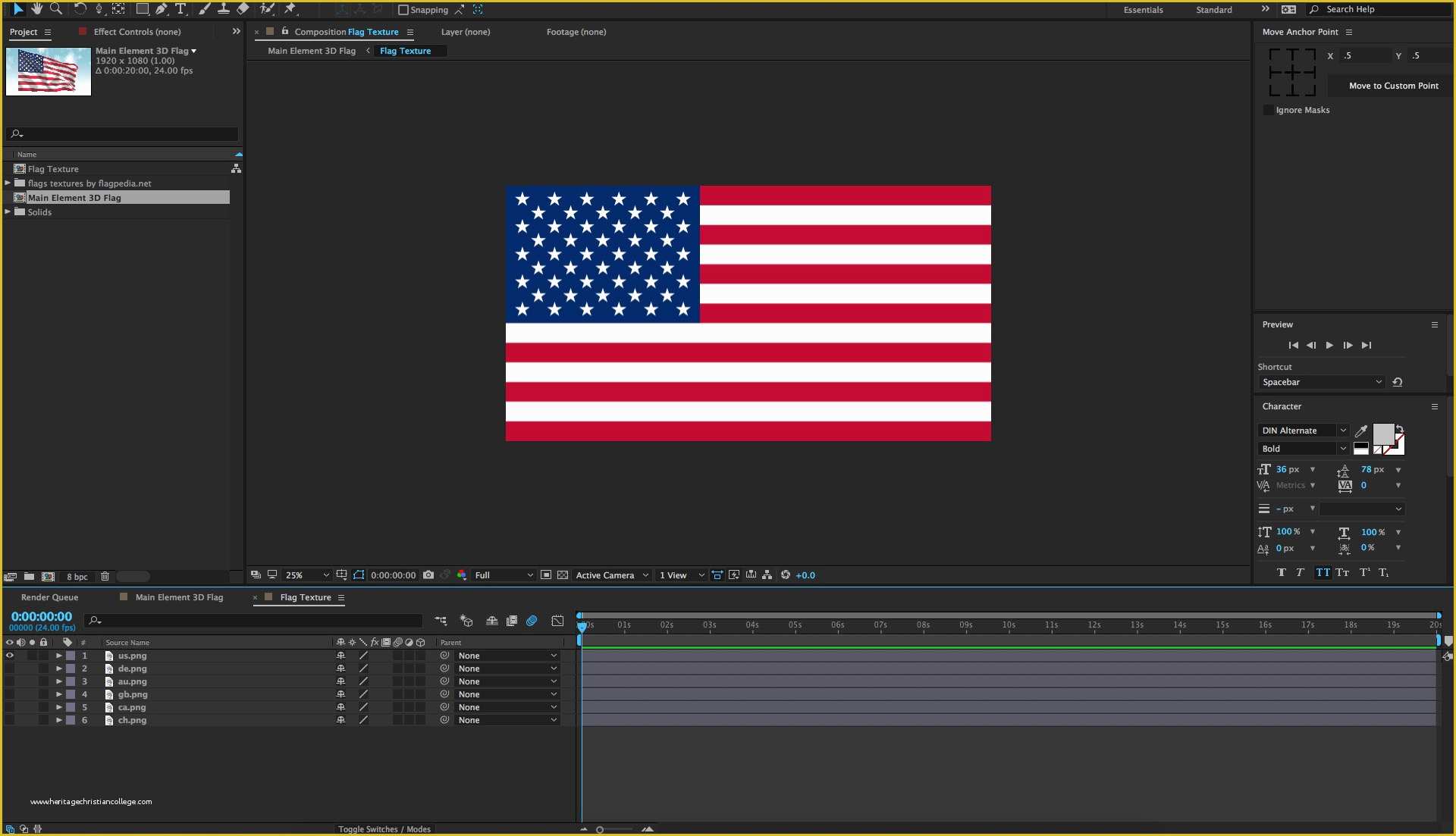Lock the de.png layer
The image size is (1456, 836).
(43, 668)
